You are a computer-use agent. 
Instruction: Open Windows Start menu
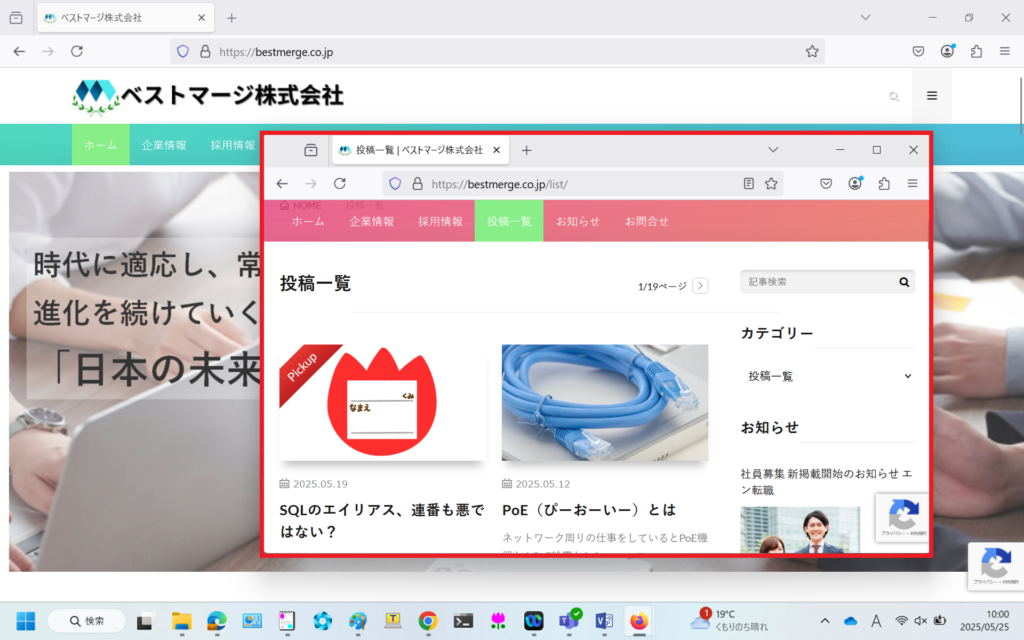pyautogui.click(x=26, y=620)
